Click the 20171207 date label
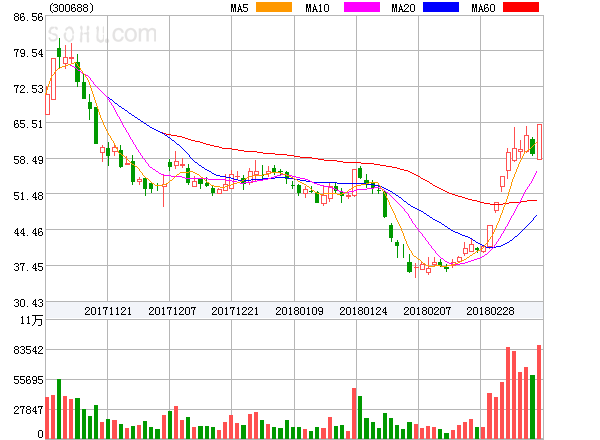600x440 pixels. [172, 311]
